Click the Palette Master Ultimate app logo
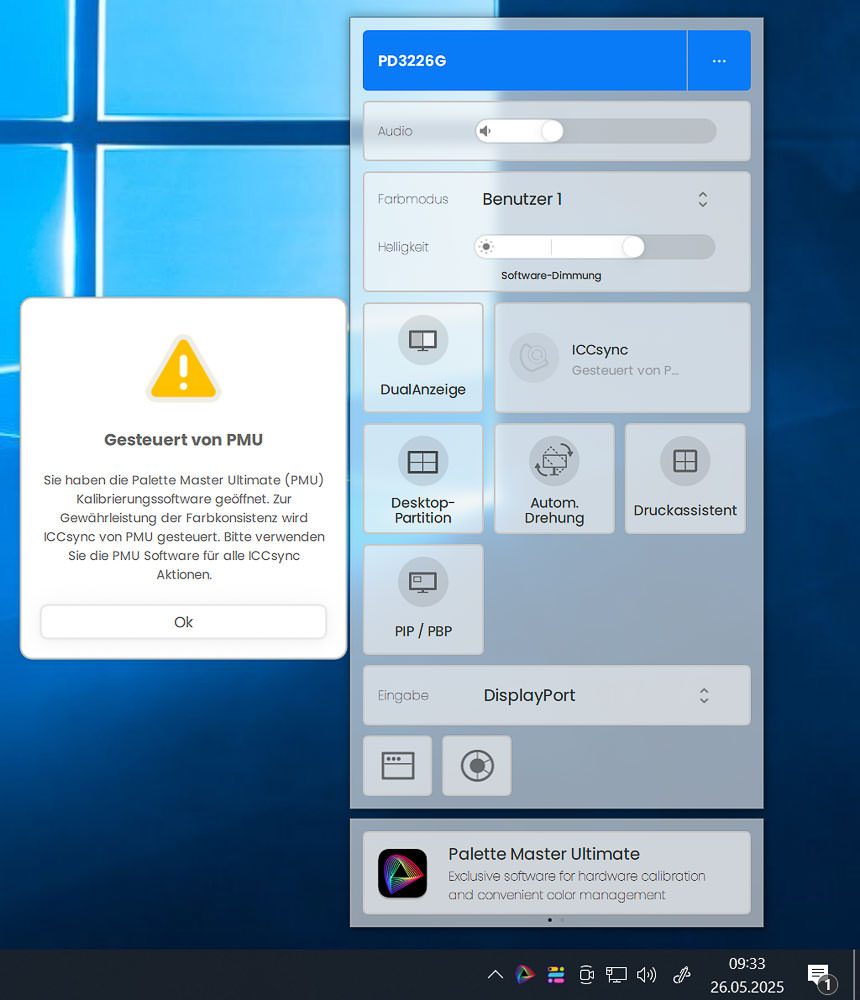The width and height of the screenshot is (860, 1000). [402, 873]
